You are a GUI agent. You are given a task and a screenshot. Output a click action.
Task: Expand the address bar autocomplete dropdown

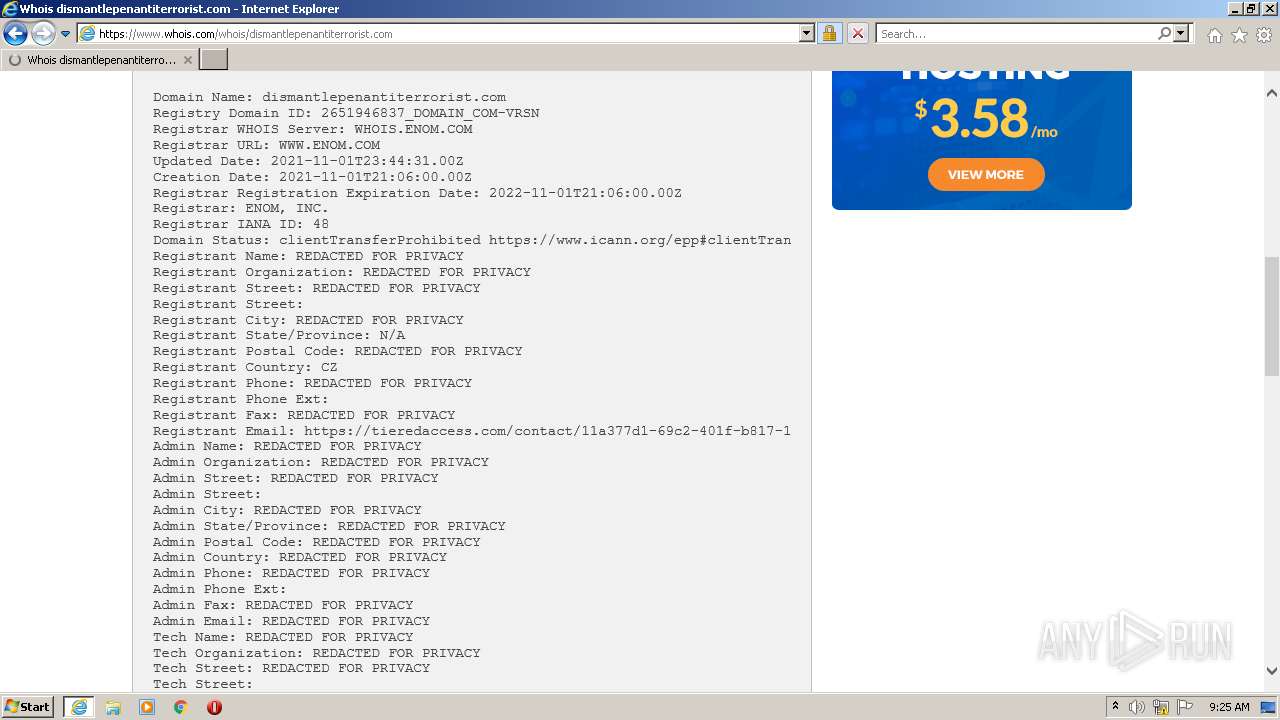807,34
